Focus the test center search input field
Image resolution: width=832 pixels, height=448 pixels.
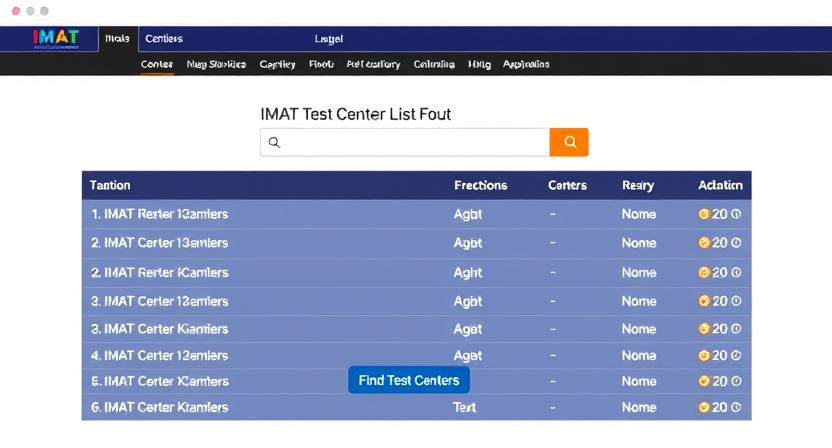click(405, 142)
